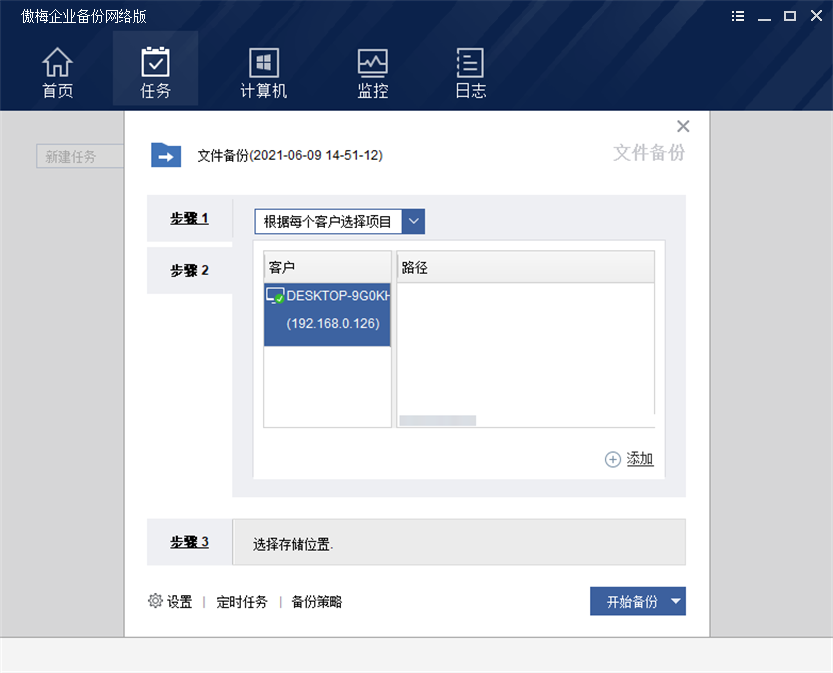This screenshot has width=833, height=673.
Task: Maximize the application window
Action: pyautogui.click(x=790, y=16)
